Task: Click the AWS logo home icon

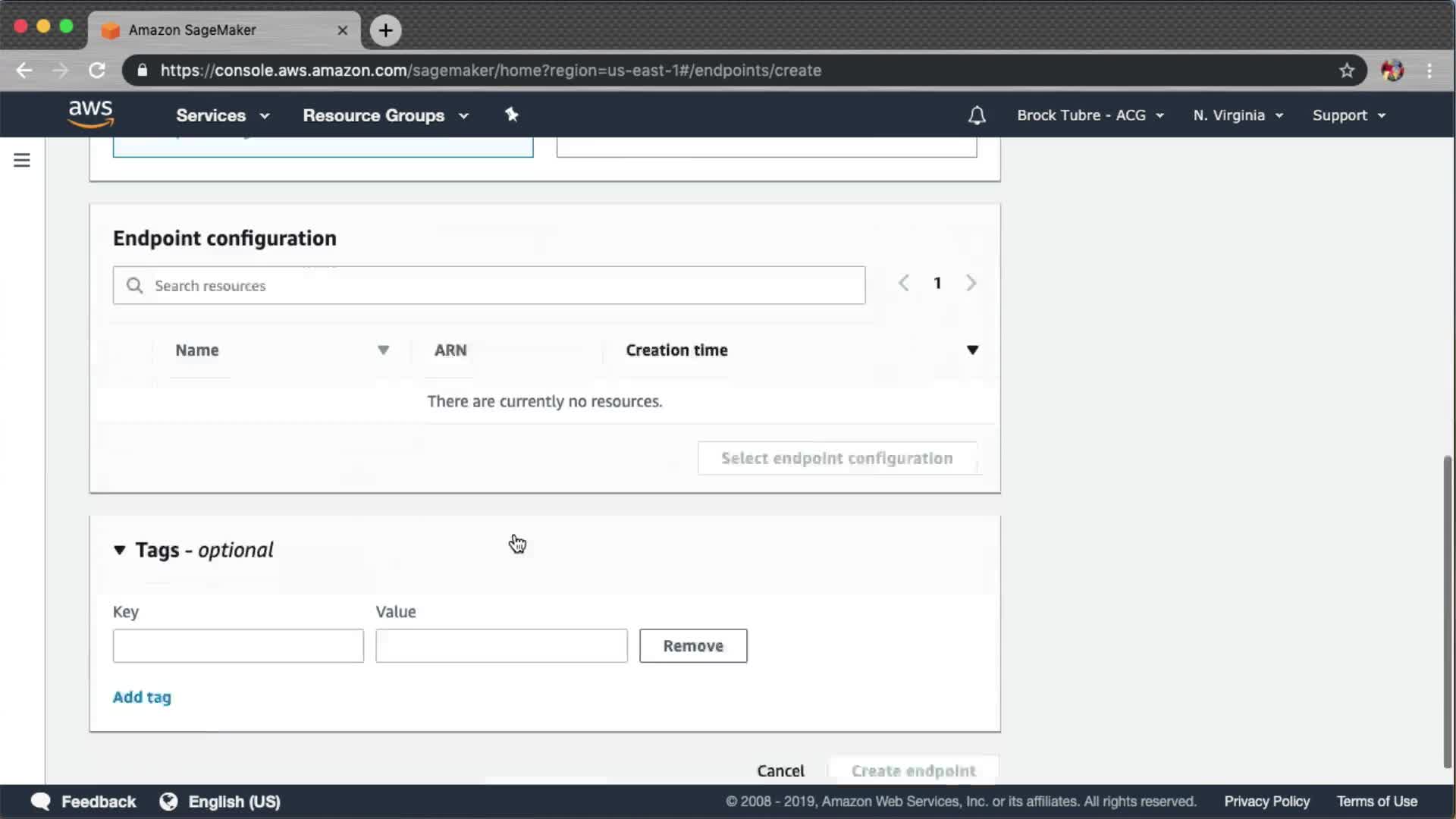Action: pyautogui.click(x=90, y=115)
